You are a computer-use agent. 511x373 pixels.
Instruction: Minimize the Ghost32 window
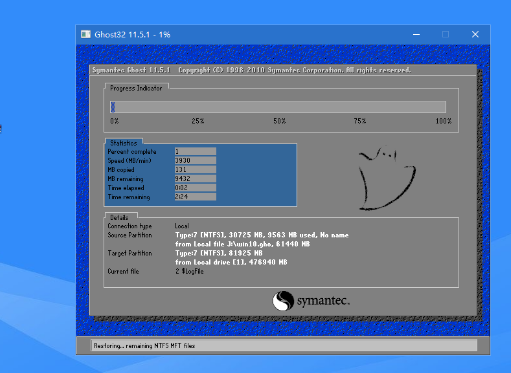(416, 34)
